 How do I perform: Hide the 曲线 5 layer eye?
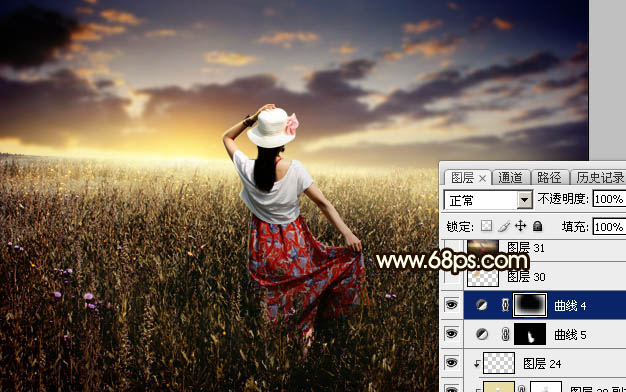452,334
